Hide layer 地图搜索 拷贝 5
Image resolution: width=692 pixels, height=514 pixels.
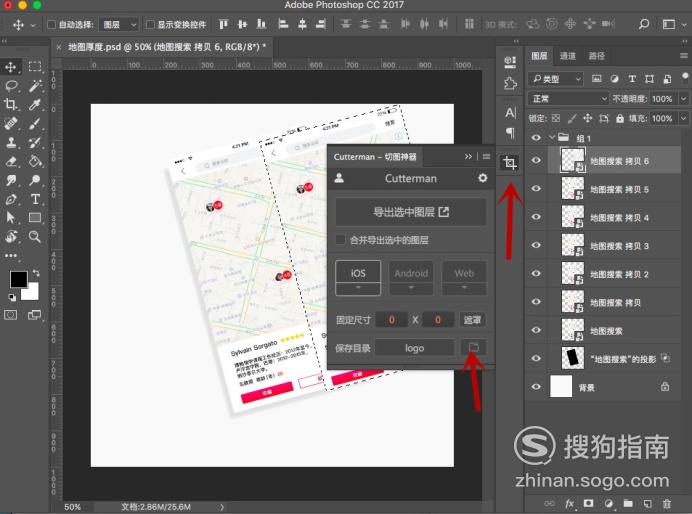pos(536,188)
